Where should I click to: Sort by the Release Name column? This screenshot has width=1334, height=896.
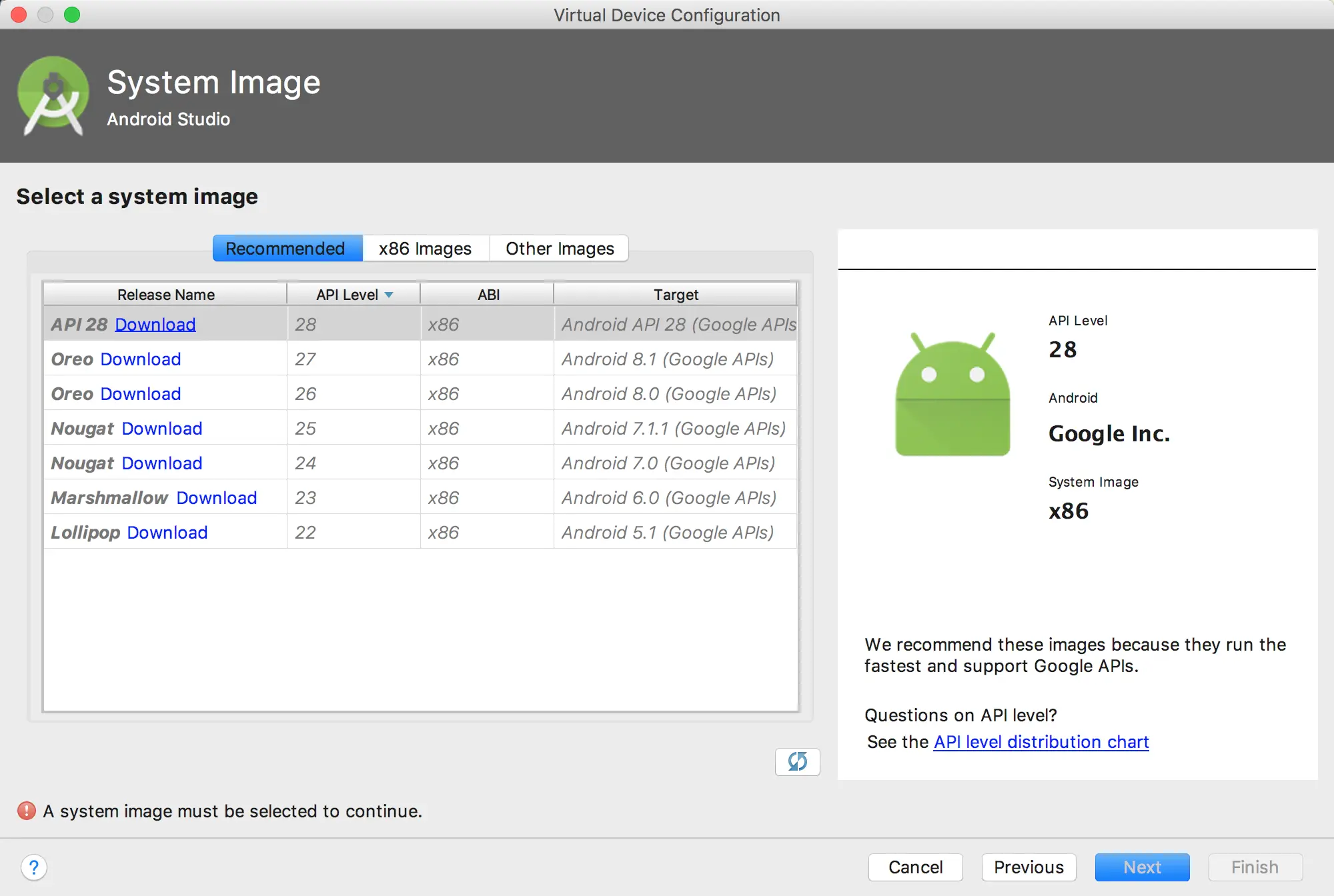[x=165, y=294]
